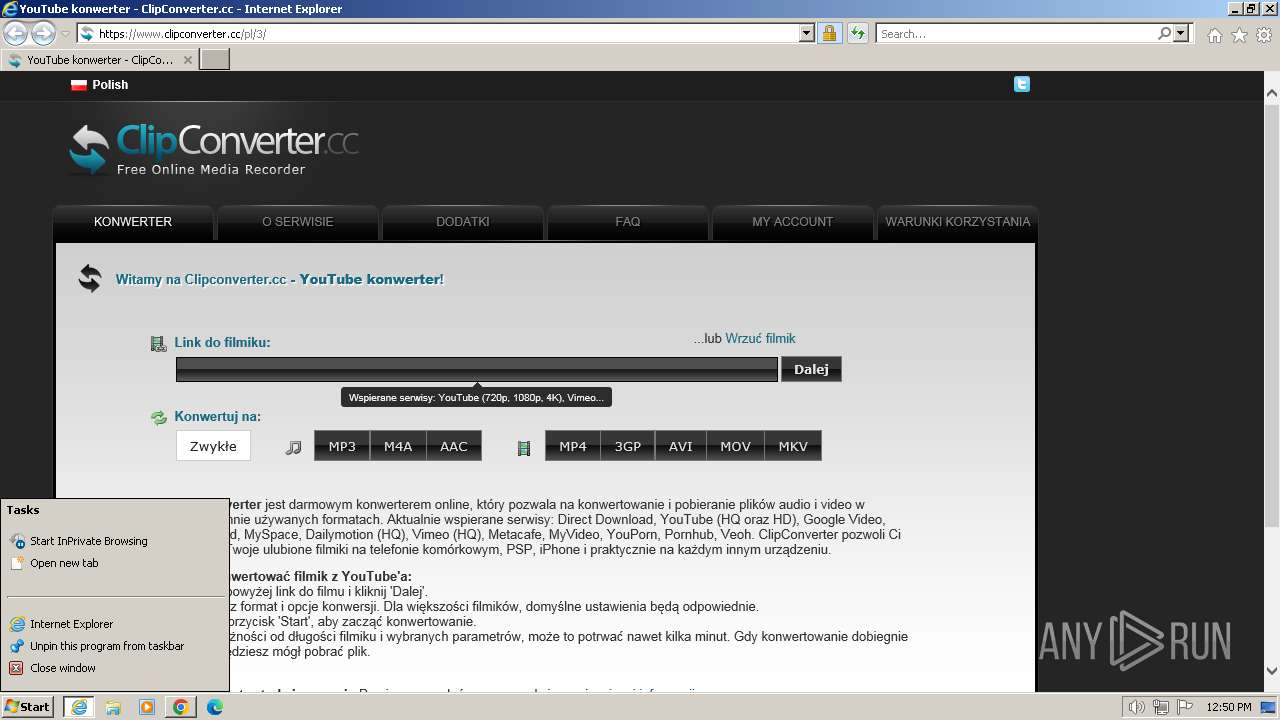Click the Internet Explorer taskbar icon
This screenshot has width=1280, height=720.
(x=79, y=707)
